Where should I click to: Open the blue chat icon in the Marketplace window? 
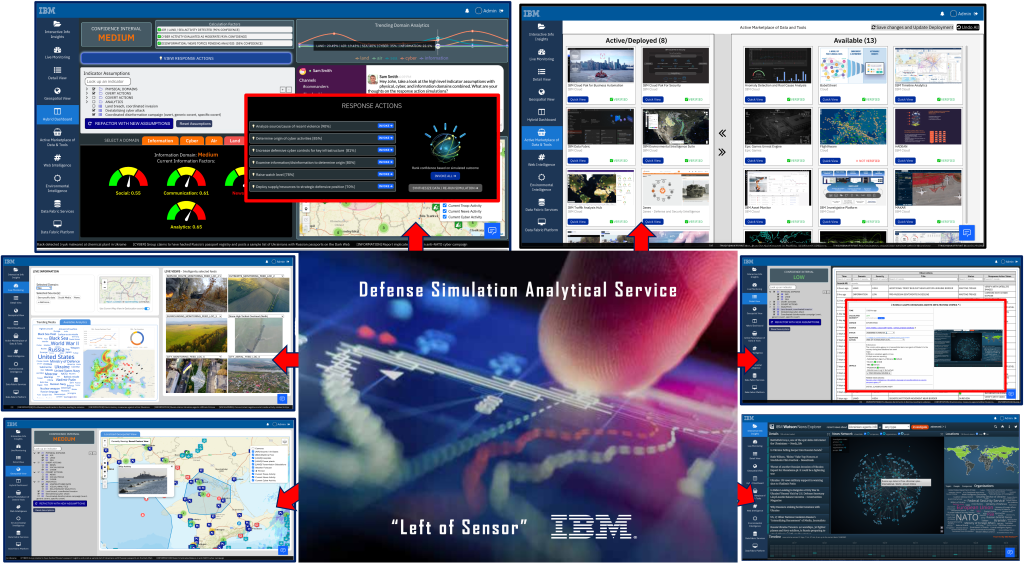click(967, 232)
